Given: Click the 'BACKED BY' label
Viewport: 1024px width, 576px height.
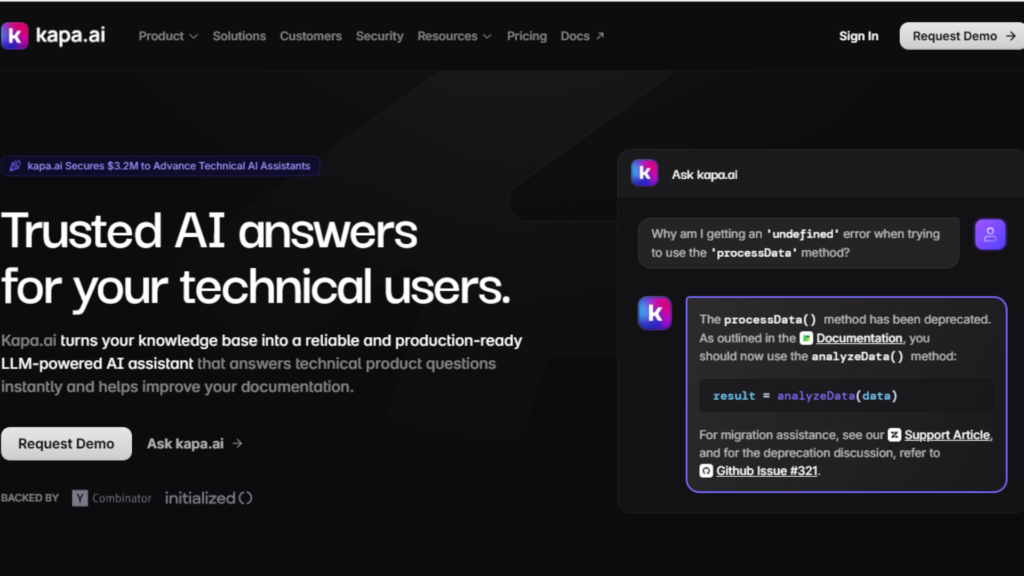Looking at the screenshot, I should (30, 498).
